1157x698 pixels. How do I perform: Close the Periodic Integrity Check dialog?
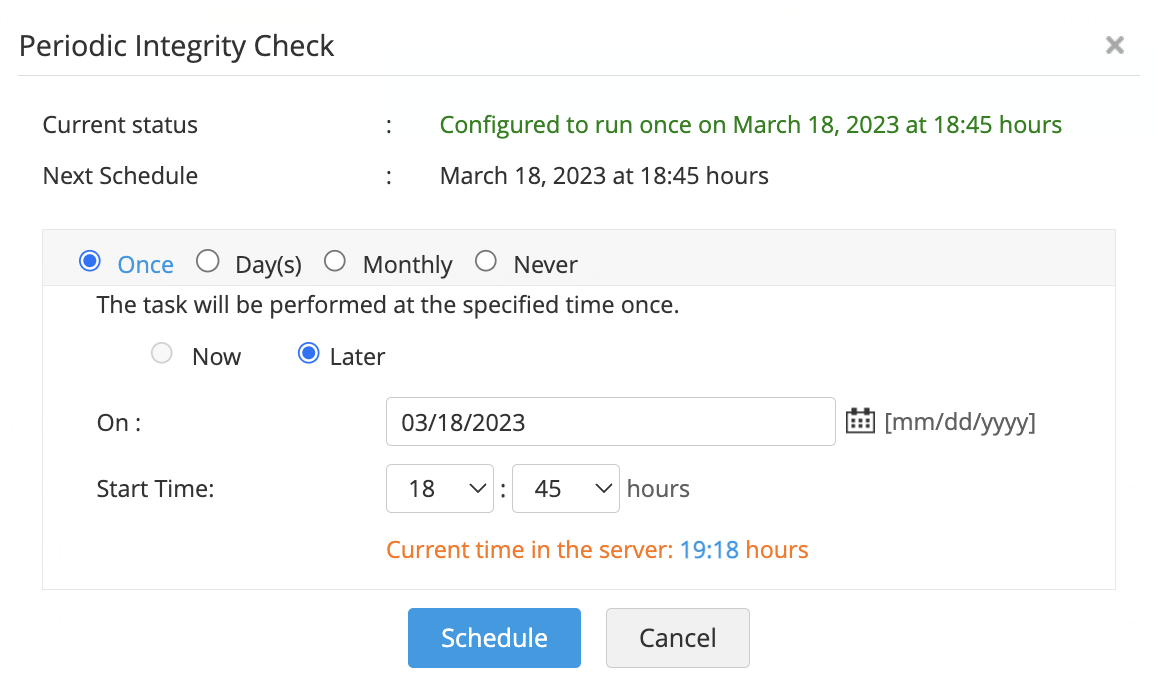[x=1115, y=45]
